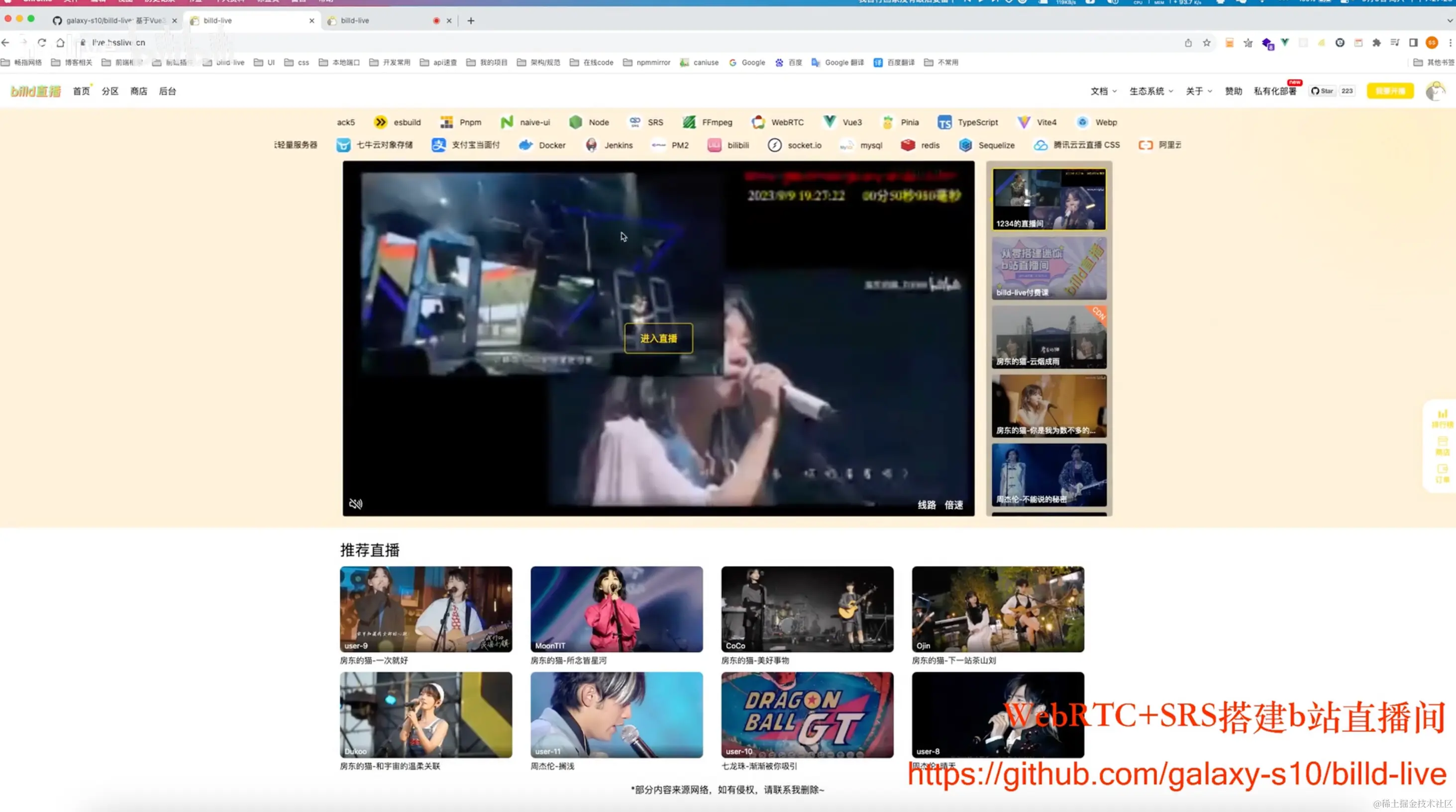The image size is (1456, 812).
Task: Open the DRAGON BALL GT live card
Action: [x=807, y=715]
